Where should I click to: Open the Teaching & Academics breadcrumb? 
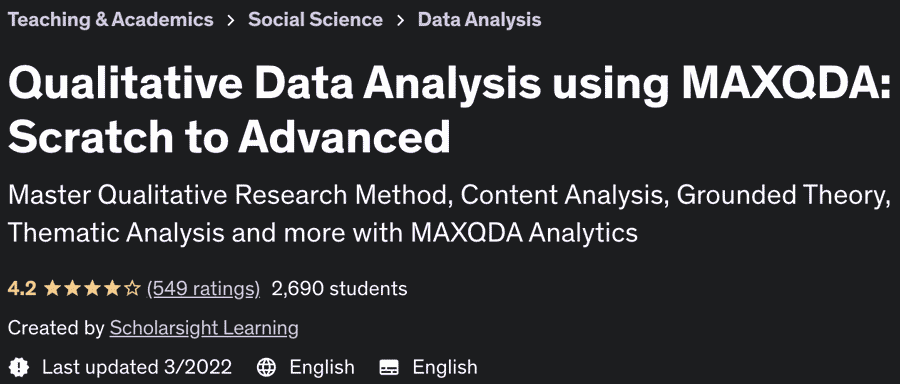click(x=111, y=20)
